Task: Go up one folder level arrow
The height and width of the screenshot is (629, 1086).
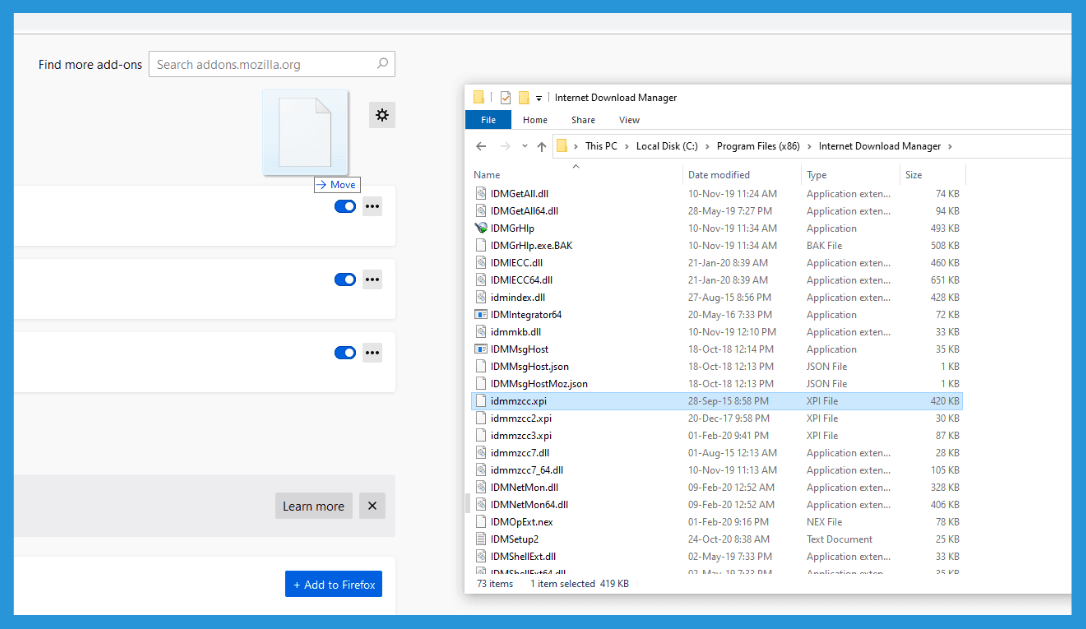Action: point(542,146)
